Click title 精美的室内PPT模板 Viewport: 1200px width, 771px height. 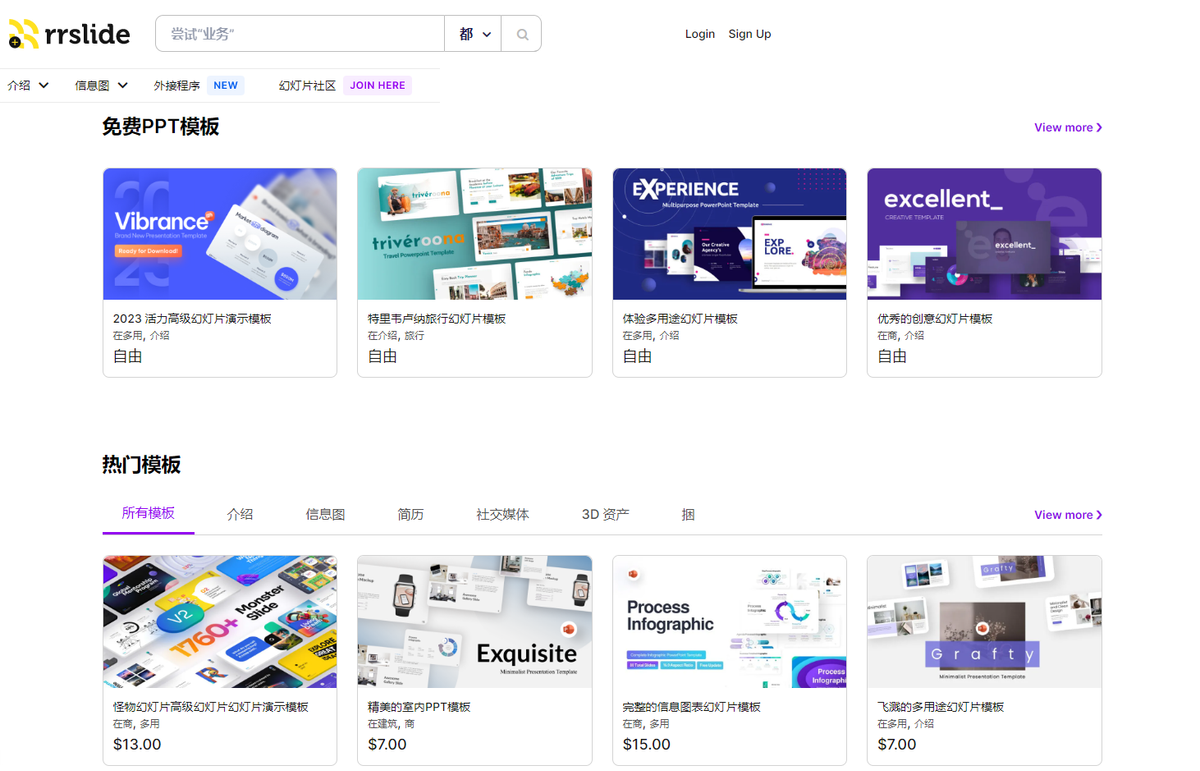click(x=419, y=707)
